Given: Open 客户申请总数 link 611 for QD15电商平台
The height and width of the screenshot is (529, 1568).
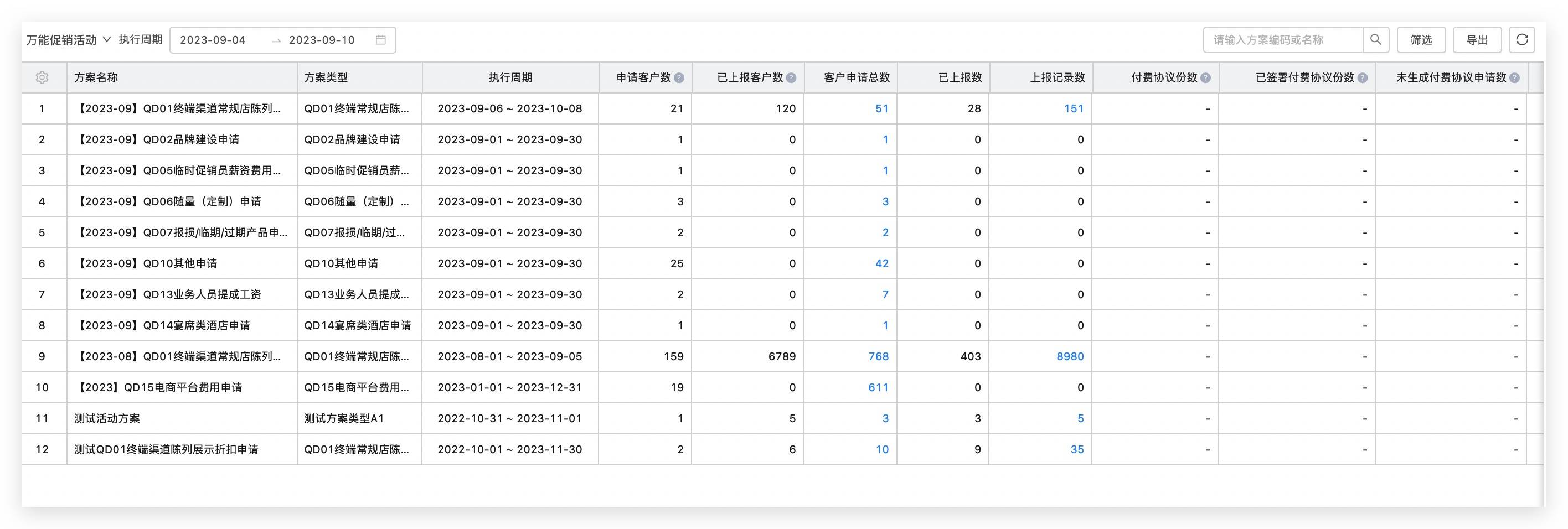Looking at the screenshot, I should pos(878,387).
